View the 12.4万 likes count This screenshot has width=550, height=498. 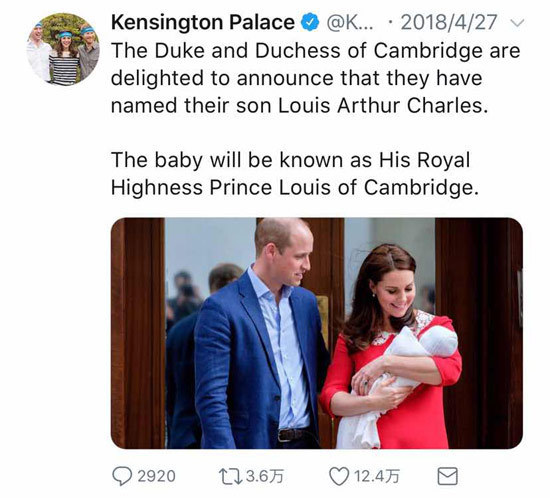click(376, 476)
